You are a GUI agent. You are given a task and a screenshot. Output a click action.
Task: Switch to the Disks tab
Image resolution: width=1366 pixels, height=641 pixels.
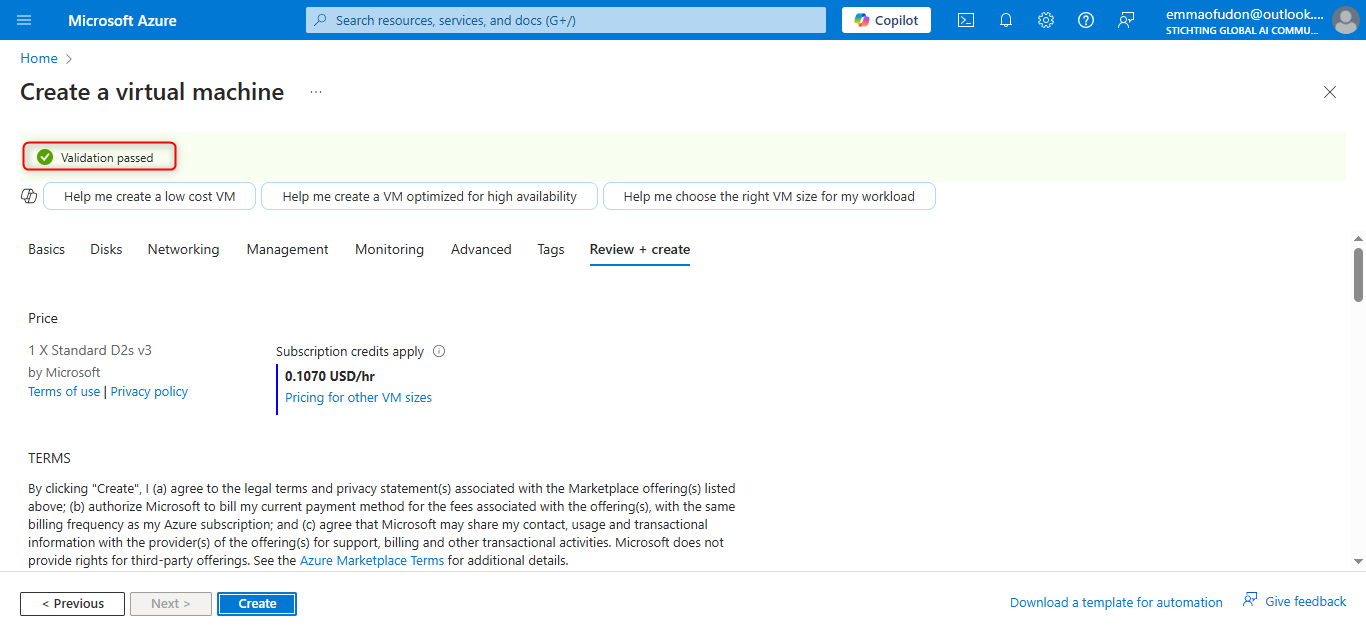coord(106,250)
